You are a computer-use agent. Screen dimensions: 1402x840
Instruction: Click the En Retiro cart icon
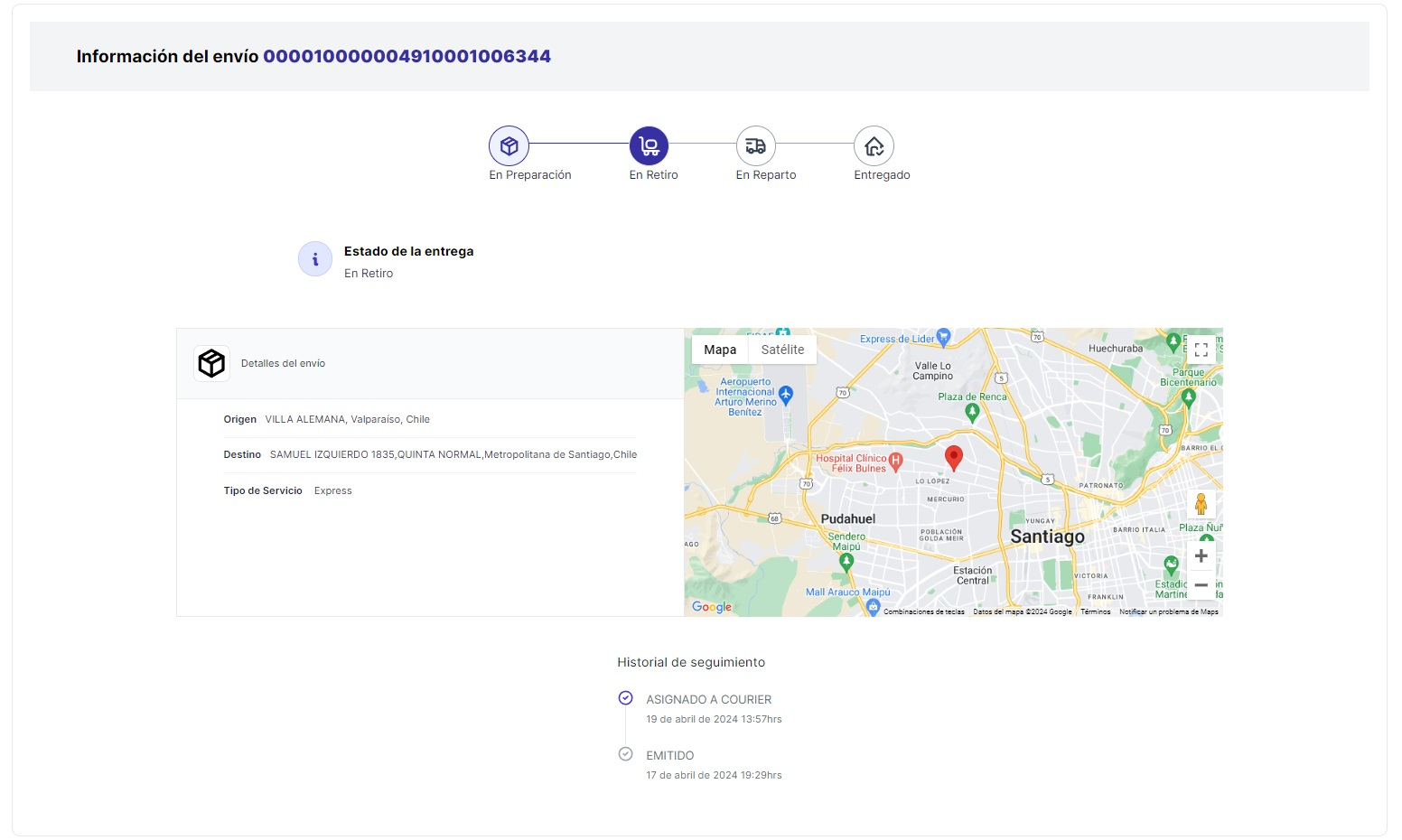coord(649,145)
